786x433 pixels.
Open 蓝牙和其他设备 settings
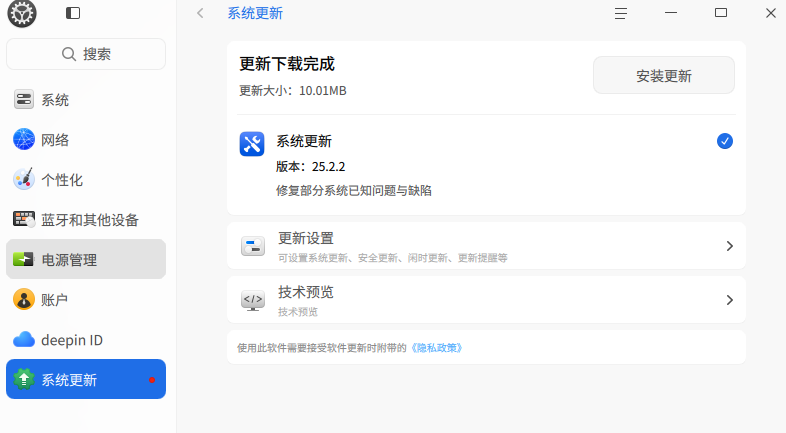[x=86, y=220]
